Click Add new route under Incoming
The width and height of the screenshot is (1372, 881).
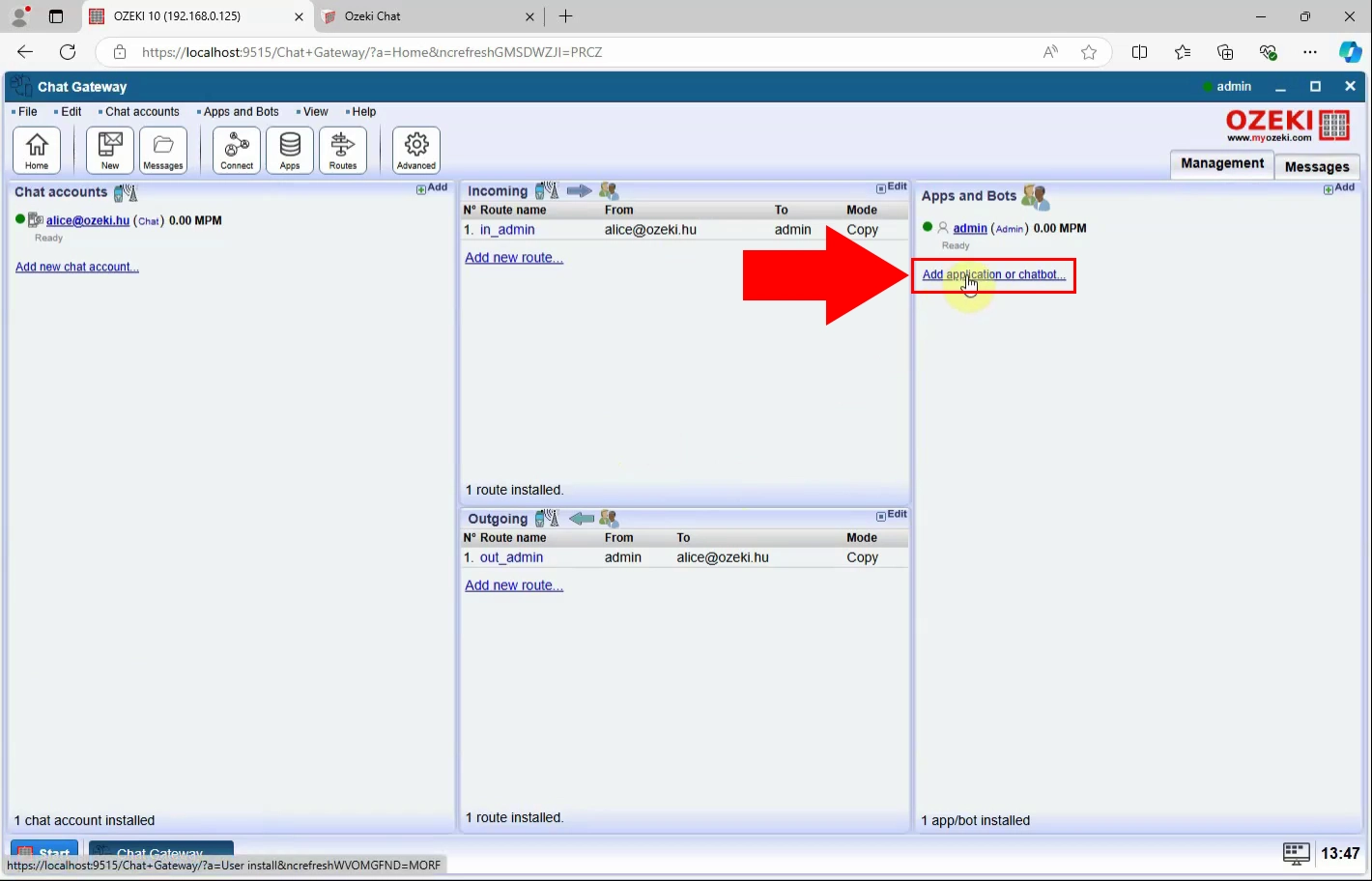[514, 258]
